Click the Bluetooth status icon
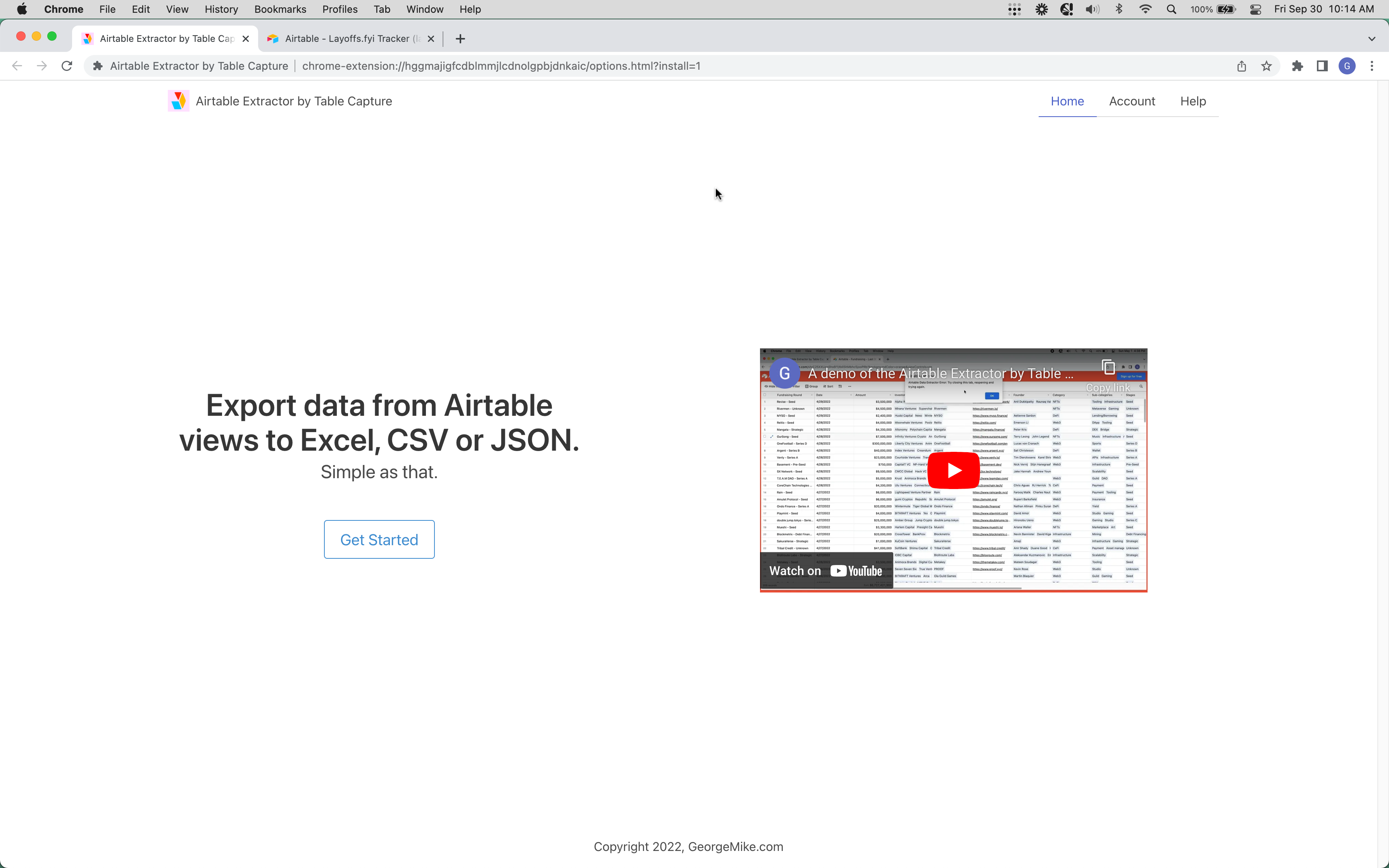The image size is (1389, 868). click(1118, 9)
